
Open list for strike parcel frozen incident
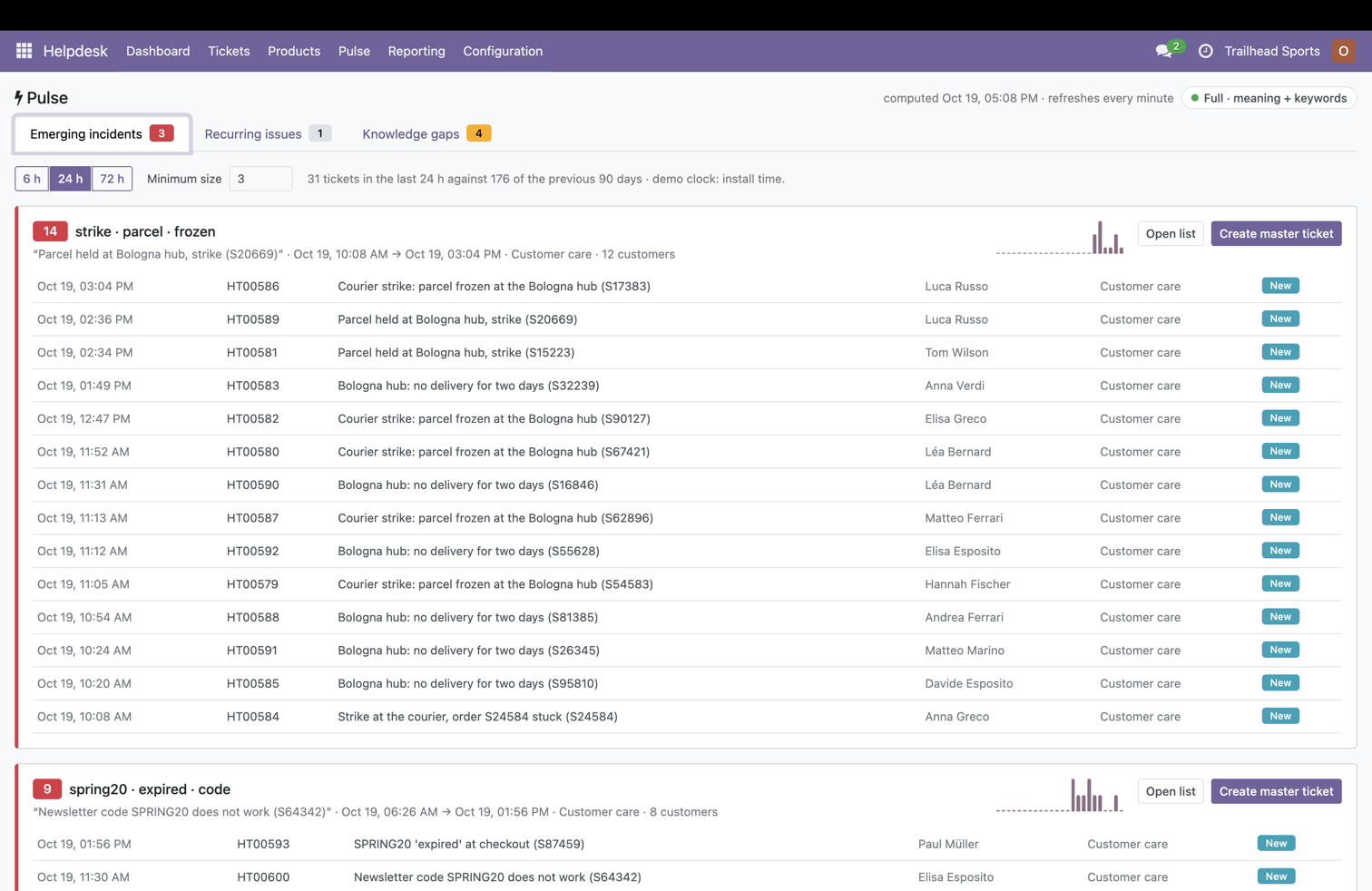1171,233
